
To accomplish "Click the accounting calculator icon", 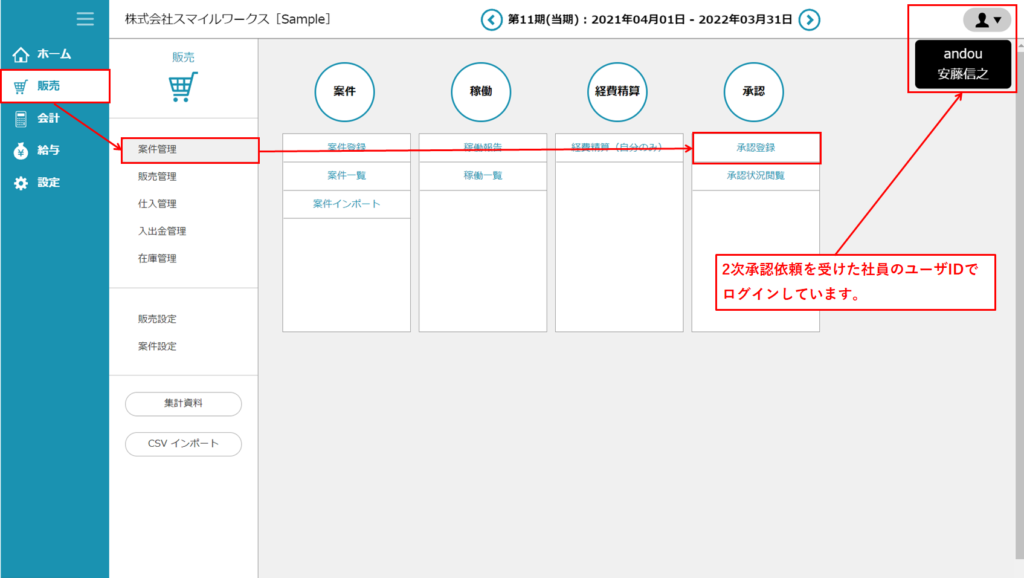I will [21, 119].
